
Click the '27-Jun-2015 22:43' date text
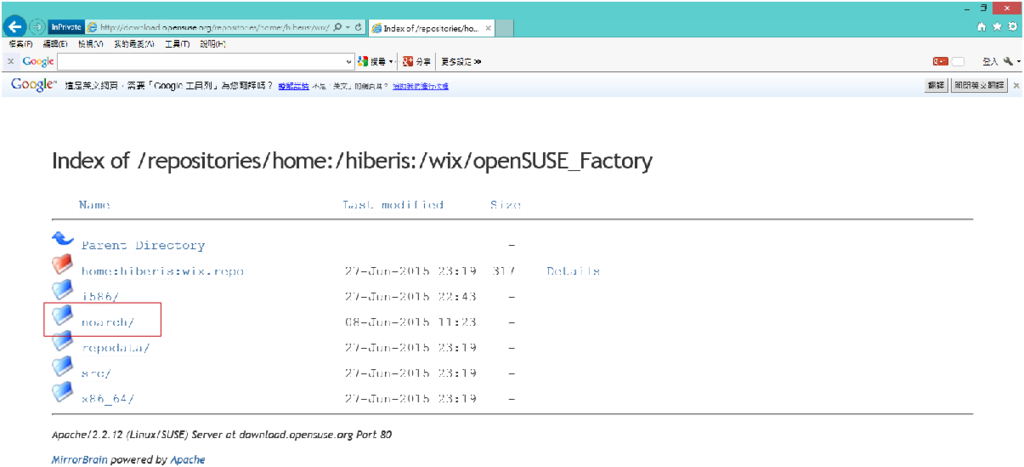[x=410, y=297]
